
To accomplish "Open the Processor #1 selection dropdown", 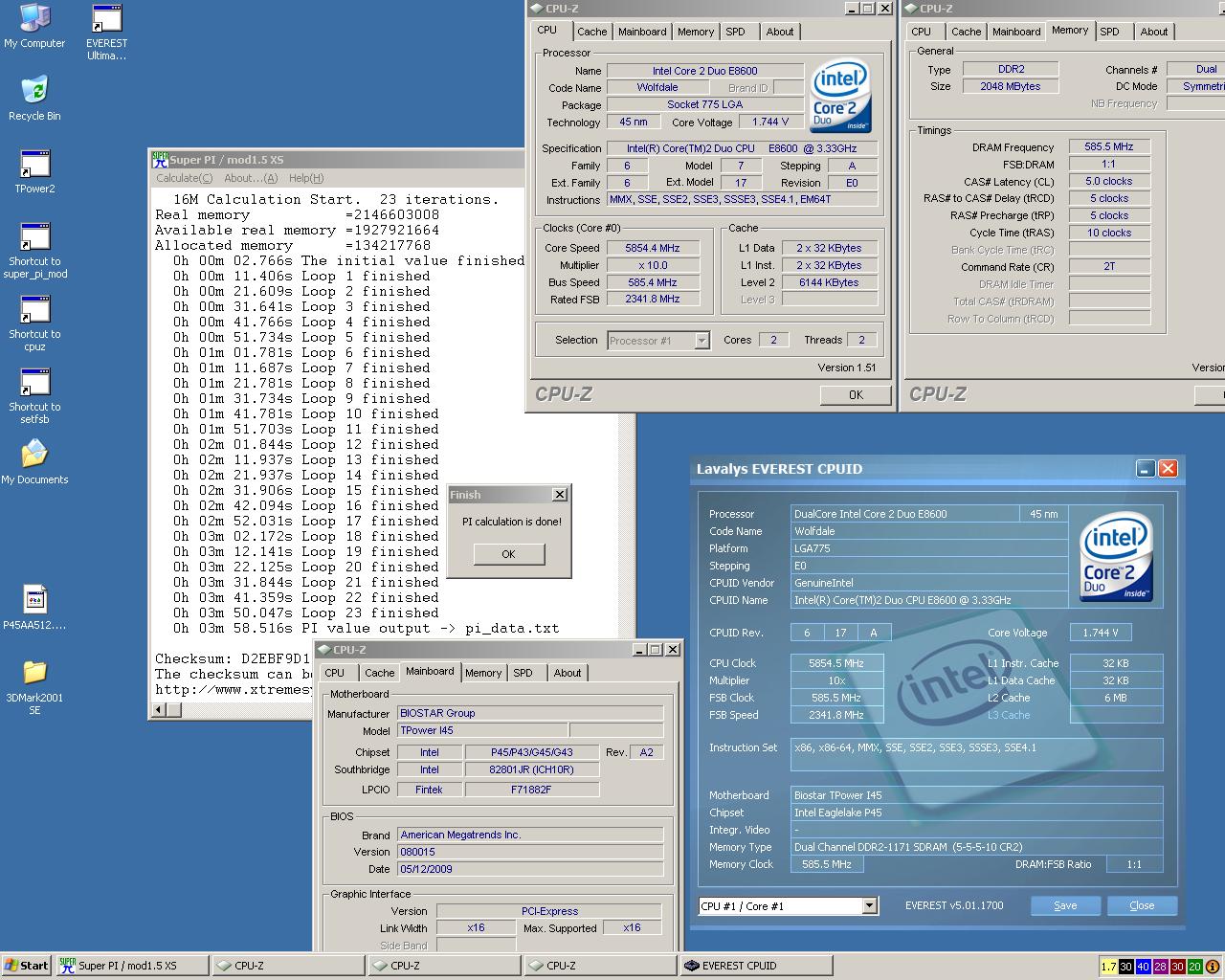I will (702, 340).
